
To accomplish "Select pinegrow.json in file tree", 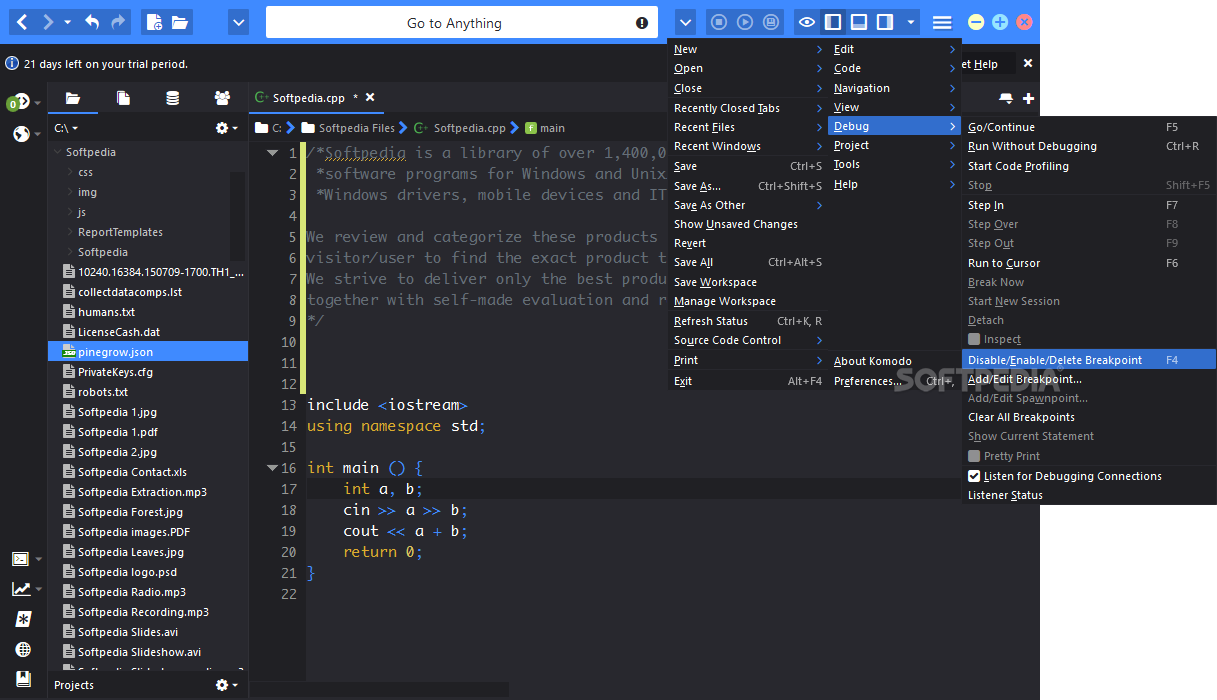I will tap(148, 352).
